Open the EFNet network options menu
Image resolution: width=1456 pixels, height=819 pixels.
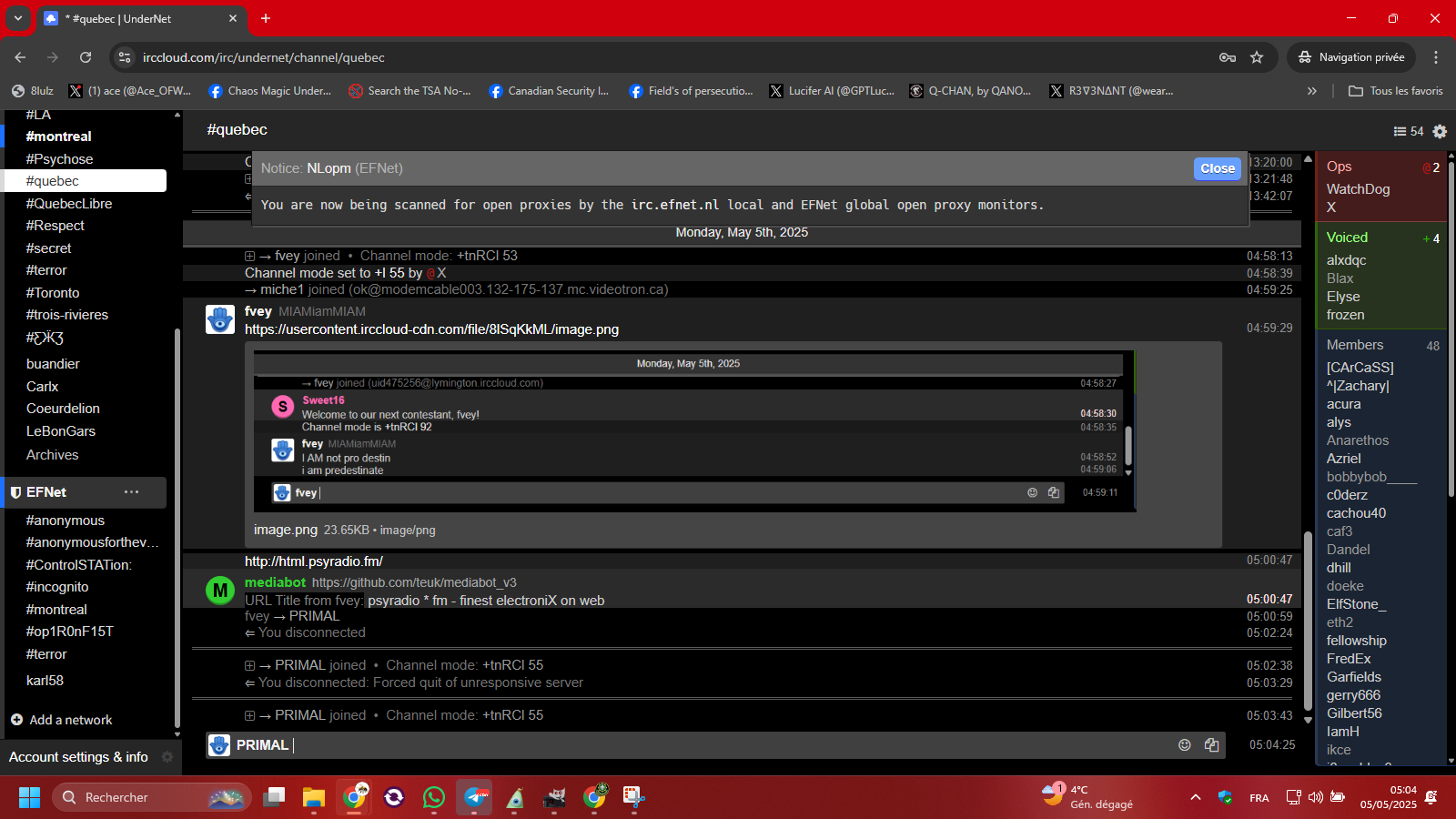[132, 492]
